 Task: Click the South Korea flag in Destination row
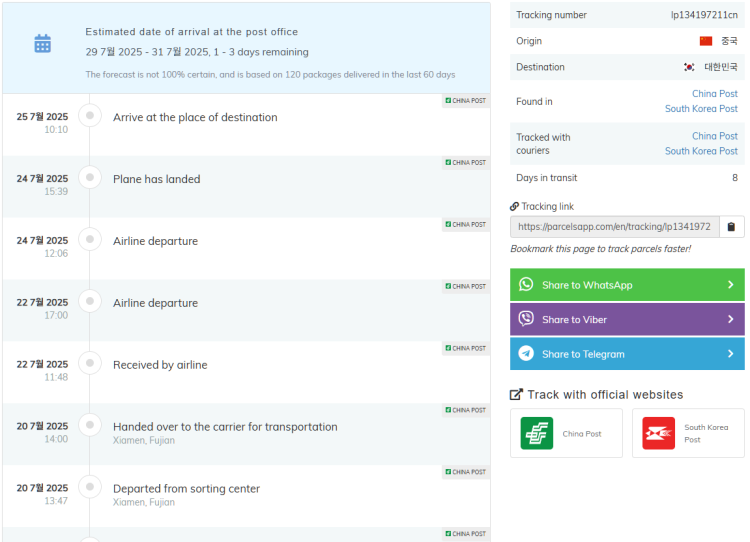[689, 67]
